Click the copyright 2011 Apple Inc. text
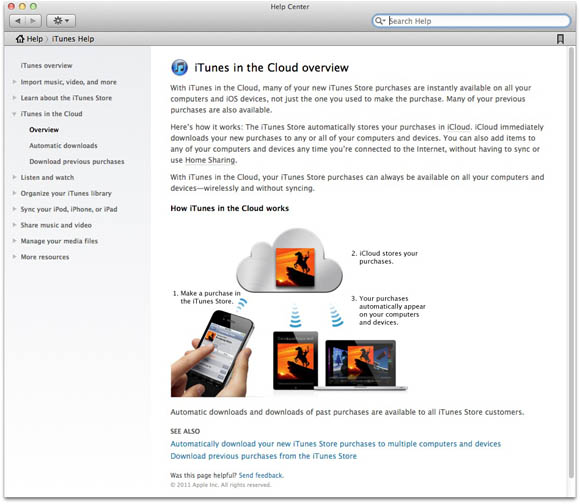 (x=221, y=485)
